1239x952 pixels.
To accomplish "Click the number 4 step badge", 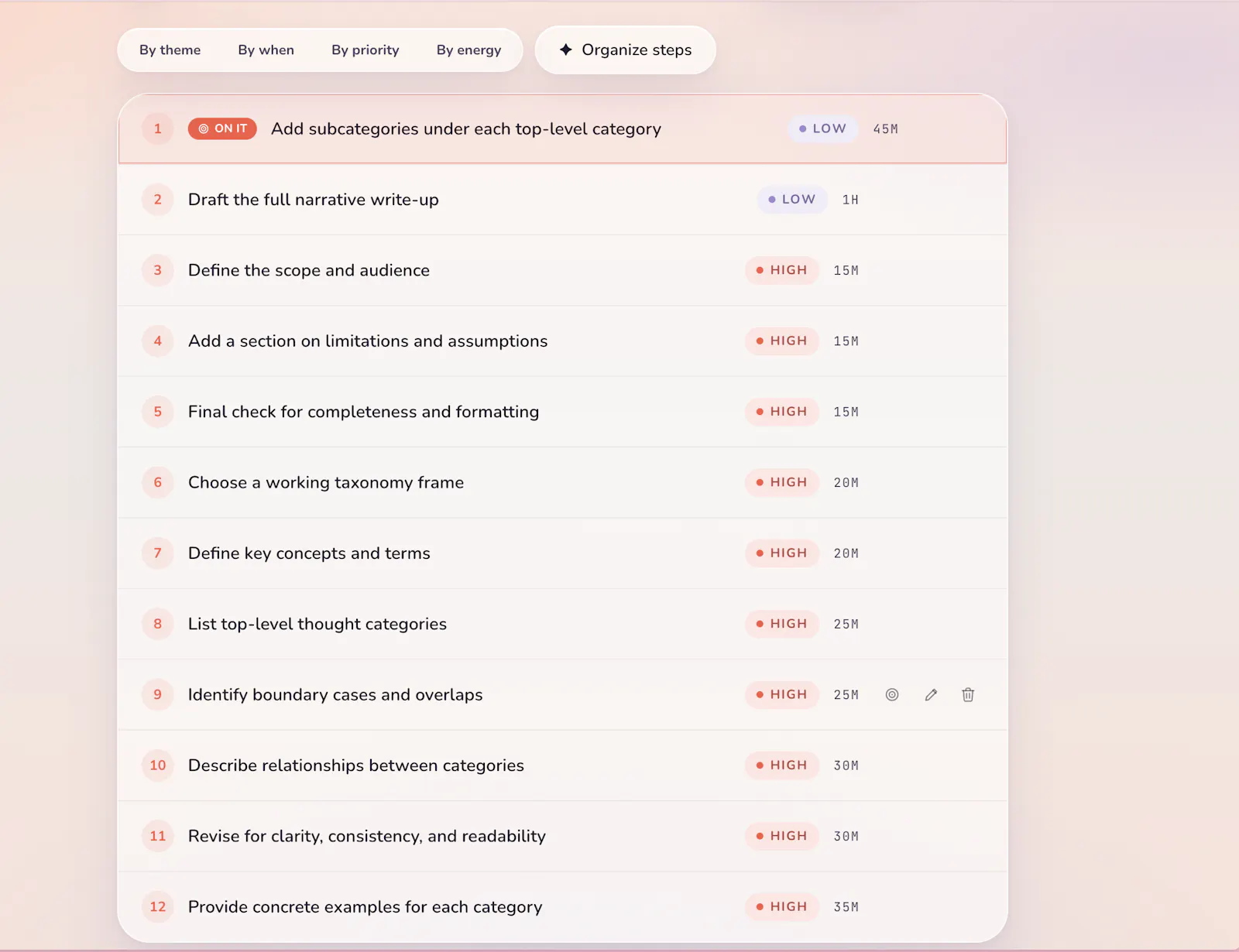I will [158, 341].
